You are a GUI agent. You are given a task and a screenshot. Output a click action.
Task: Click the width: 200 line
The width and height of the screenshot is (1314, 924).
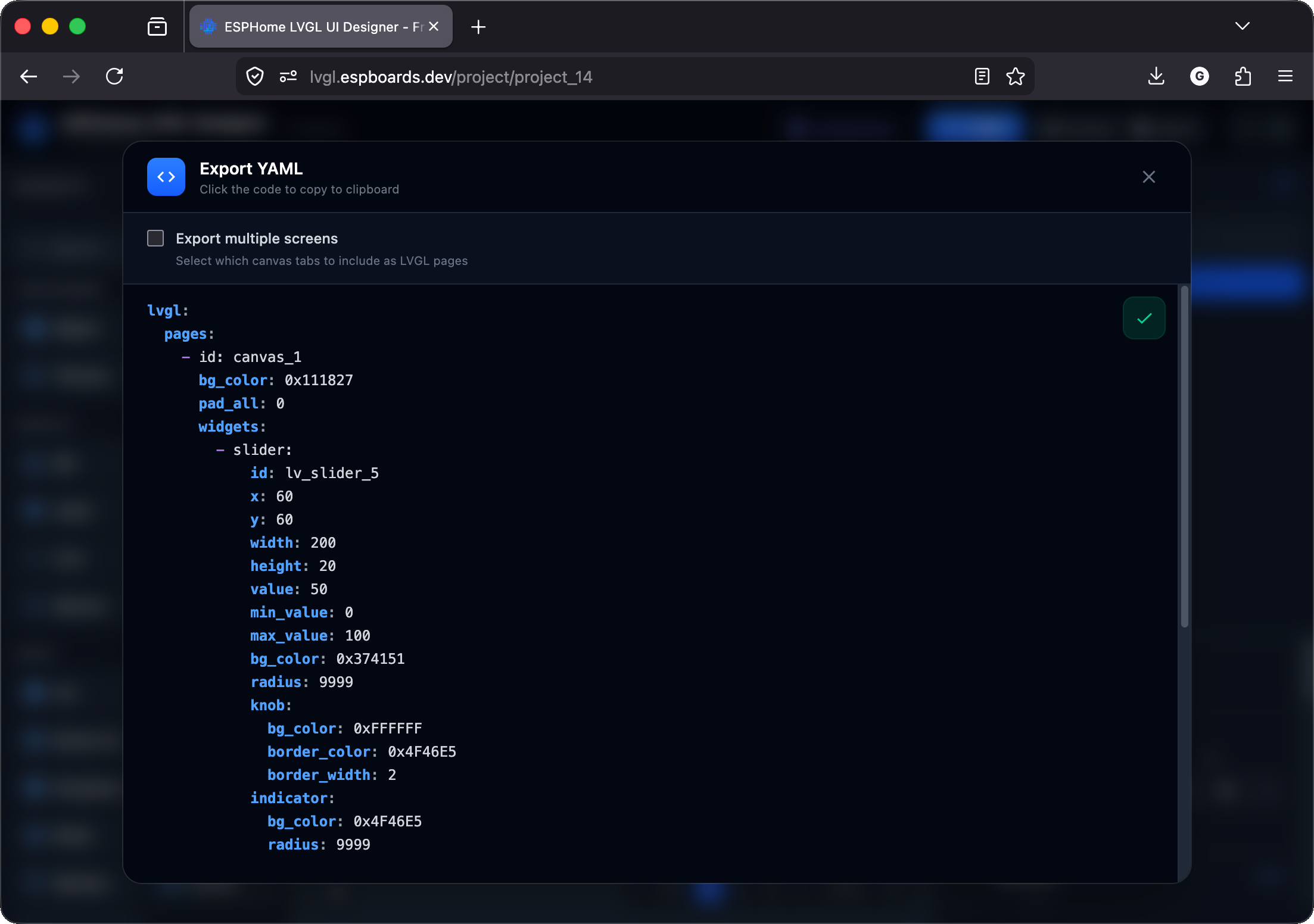click(293, 542)
